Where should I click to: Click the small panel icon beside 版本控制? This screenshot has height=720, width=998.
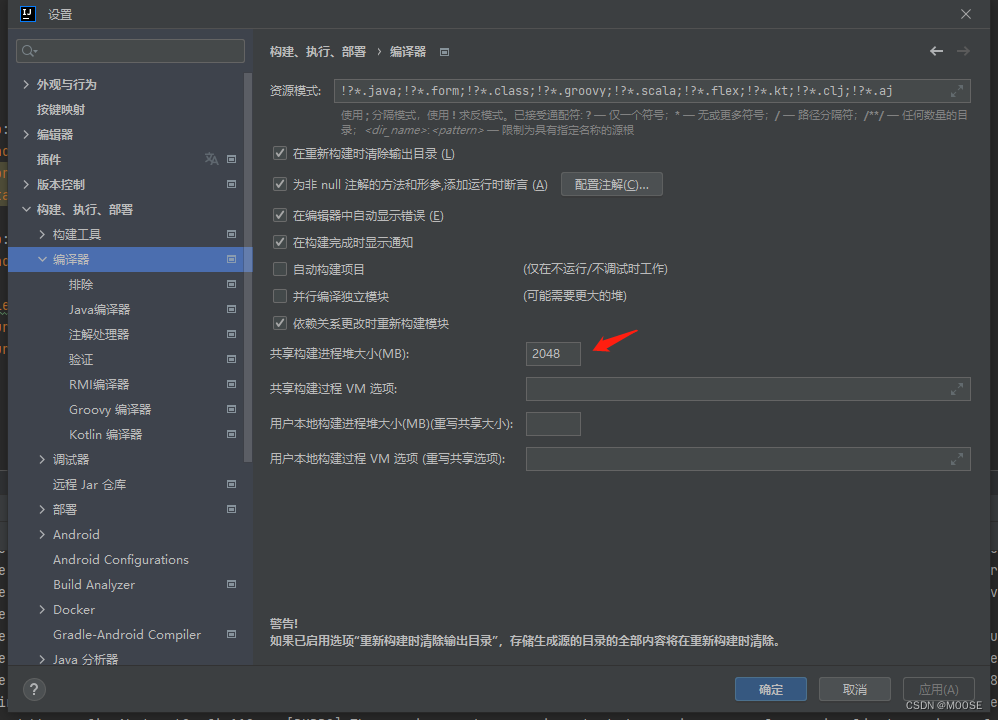tap(233, 184)
